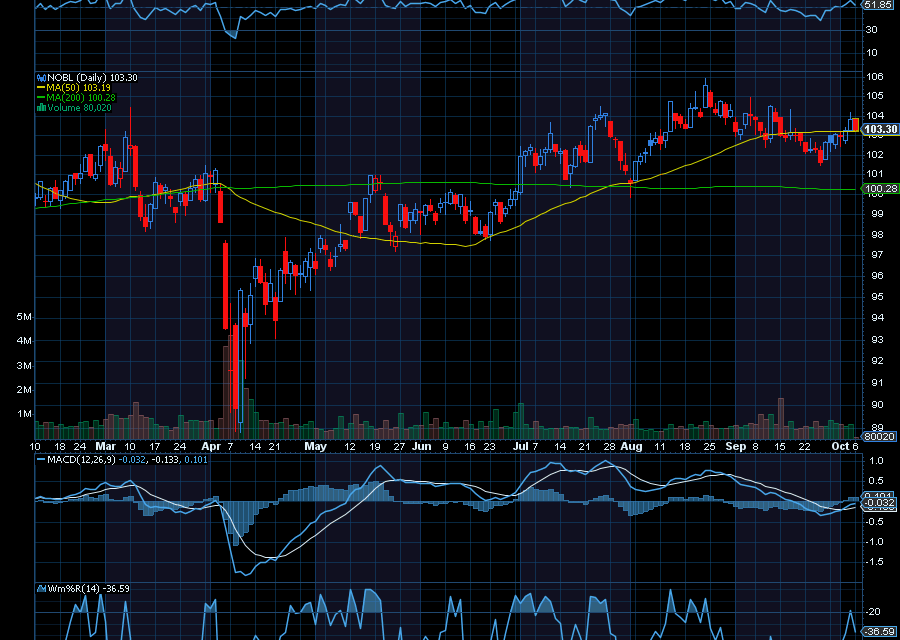This screenshot has width=900, height=640.
Task: Click the Wm%R indicator icon
Action: pyautogui.click(x=40, y=589)
